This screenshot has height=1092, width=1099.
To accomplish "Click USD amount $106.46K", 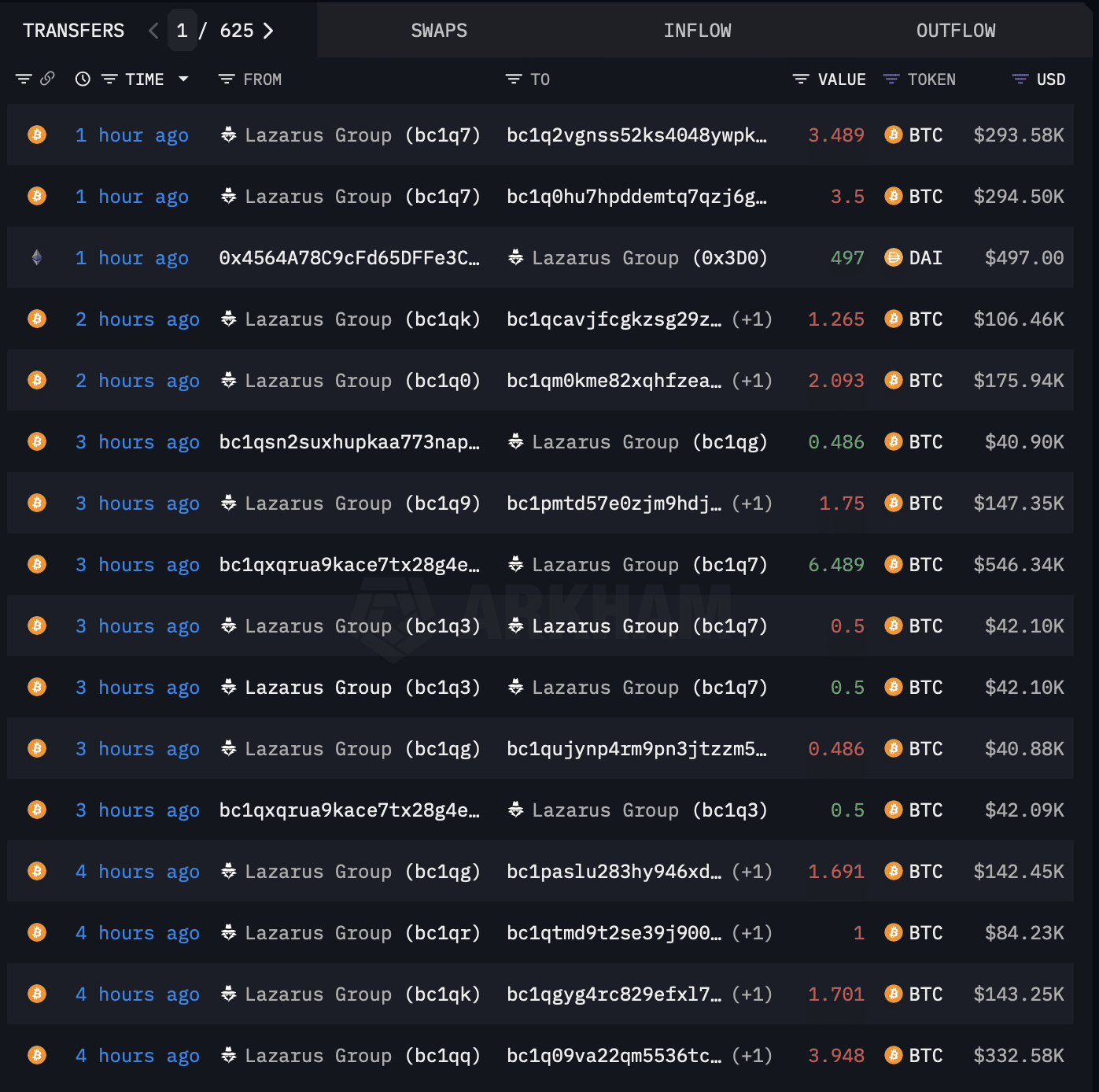I will click(x=1019, y=319).
